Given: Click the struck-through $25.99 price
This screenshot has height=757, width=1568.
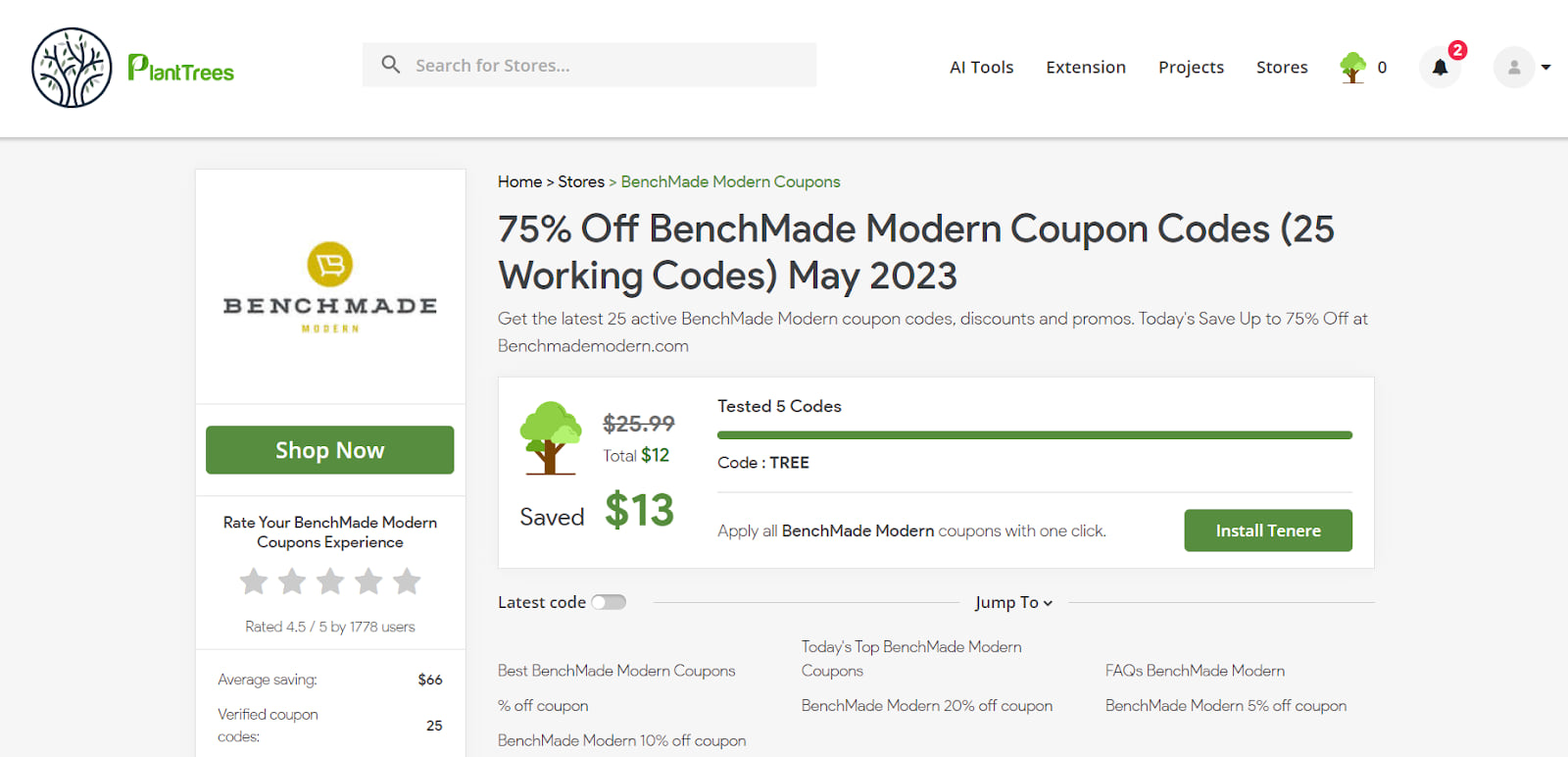Looking at the screenshot, I should pos(639,424).
